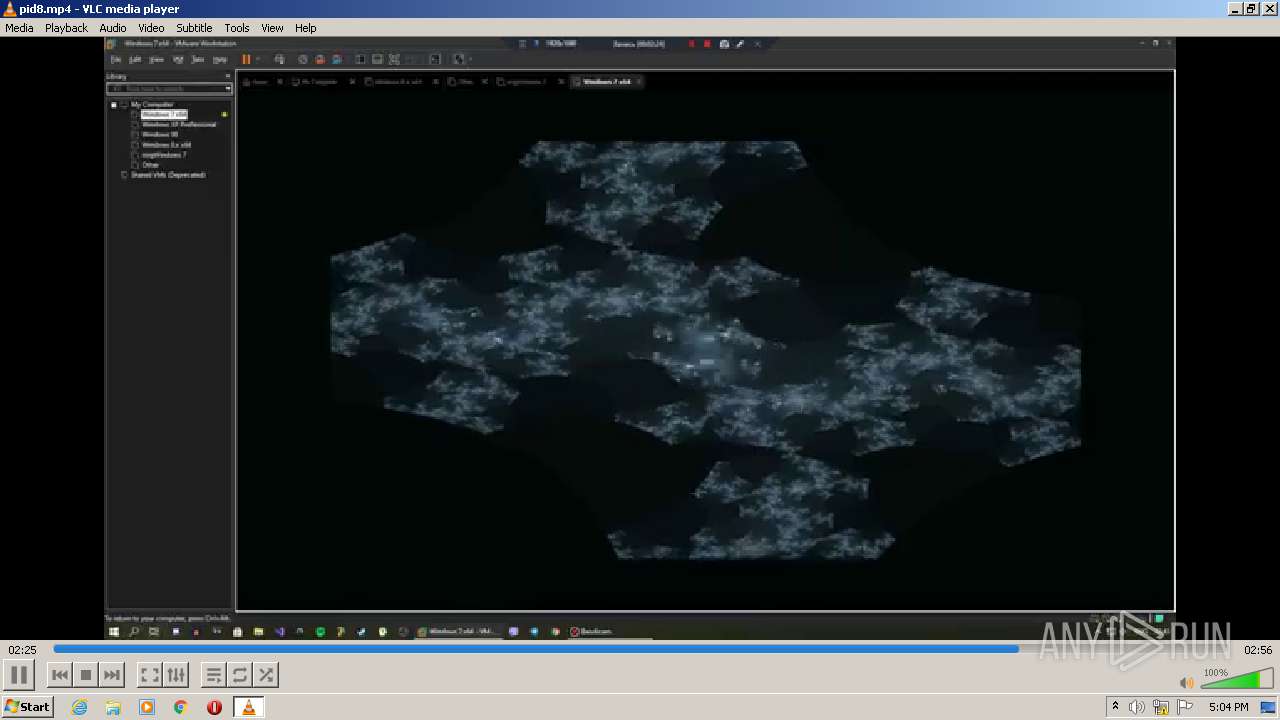Viewport: 1280px width, 720px height.
Task: Stop playback with the stop button
Action: click(x=86, y=675)
